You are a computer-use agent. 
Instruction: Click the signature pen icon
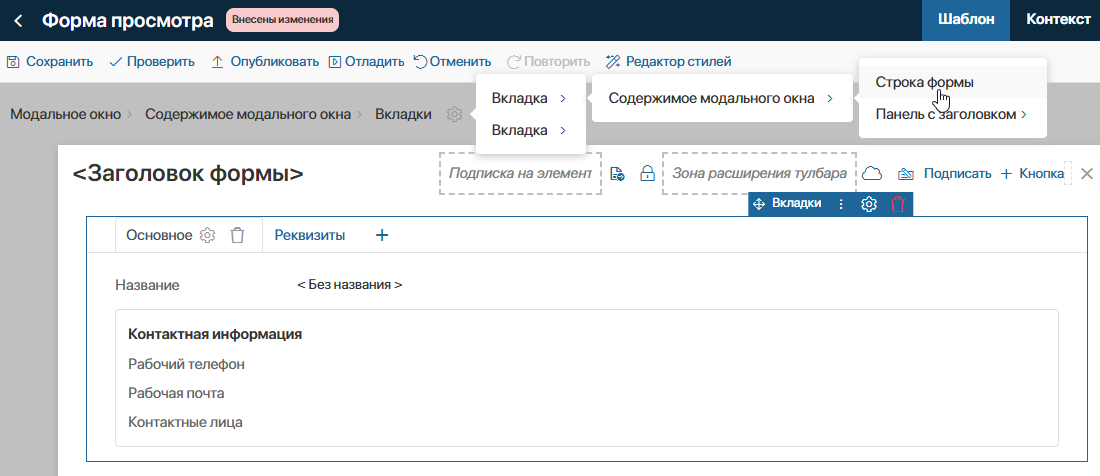pyautogui.click(x=906, y=174)
